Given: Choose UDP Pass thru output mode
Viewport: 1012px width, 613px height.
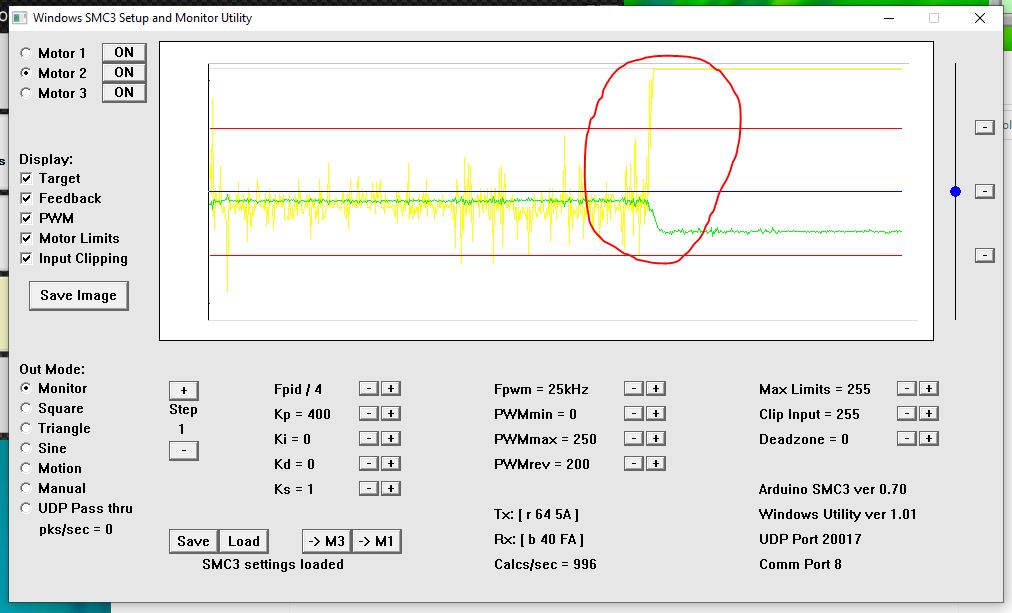Looking at the screenshot, I should pyautogui.click(x=25, y=508).
